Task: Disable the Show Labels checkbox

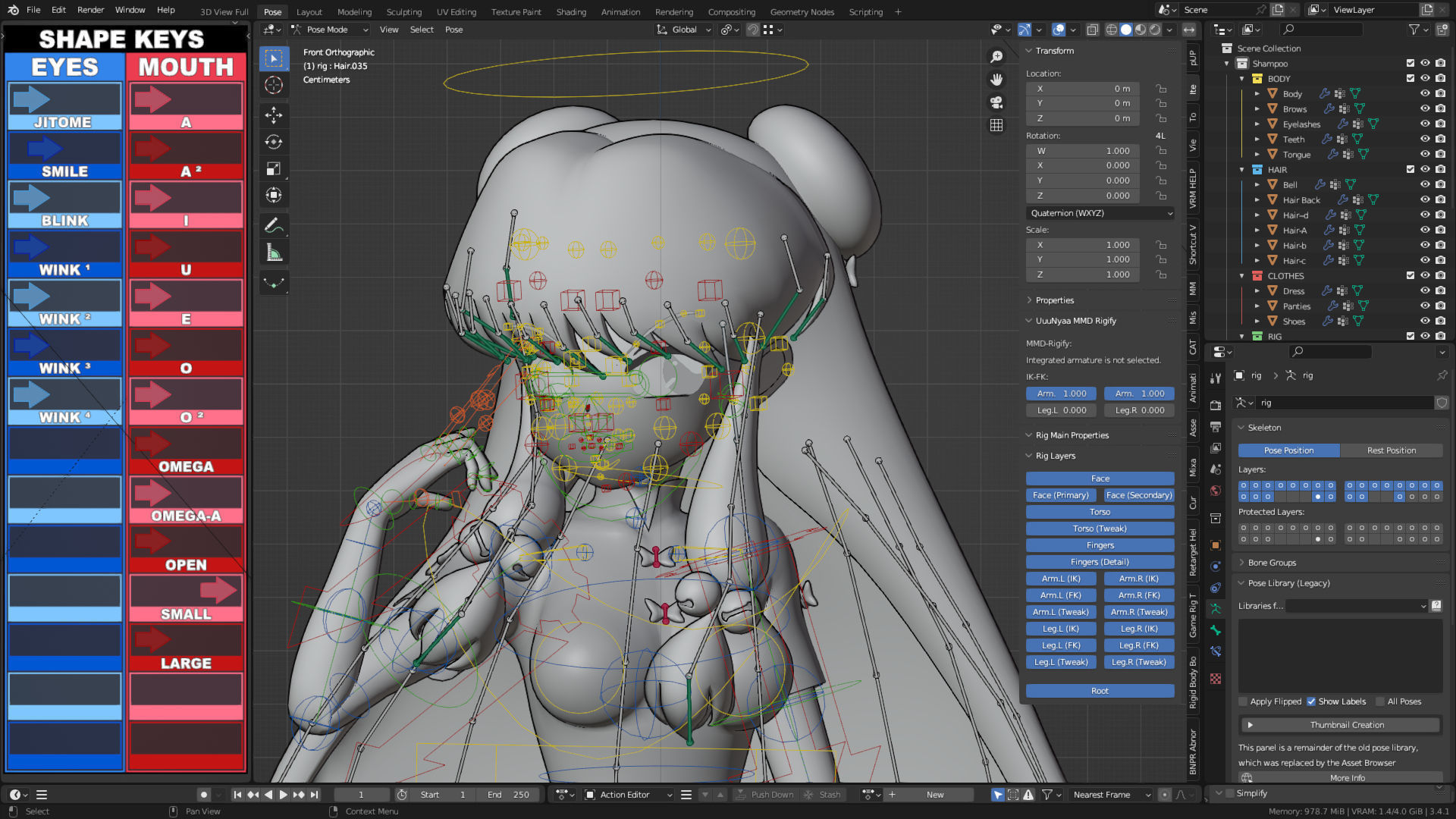Action: pyautogui.click(x=1311, y=701)
